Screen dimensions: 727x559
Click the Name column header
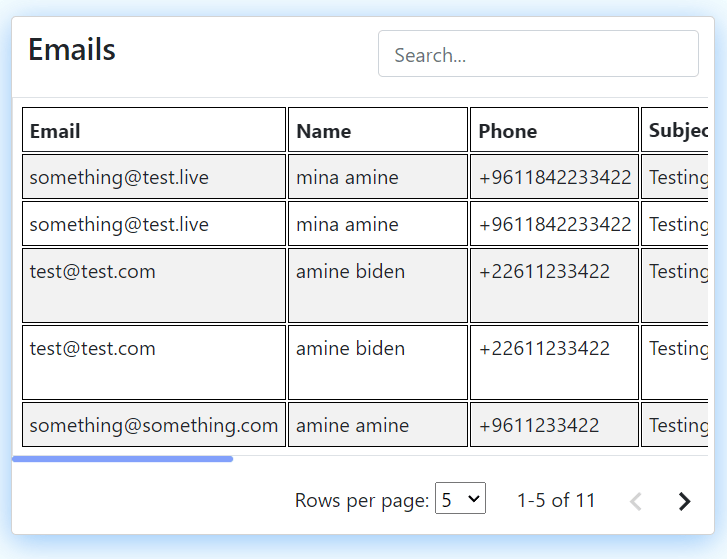[378, 130]
